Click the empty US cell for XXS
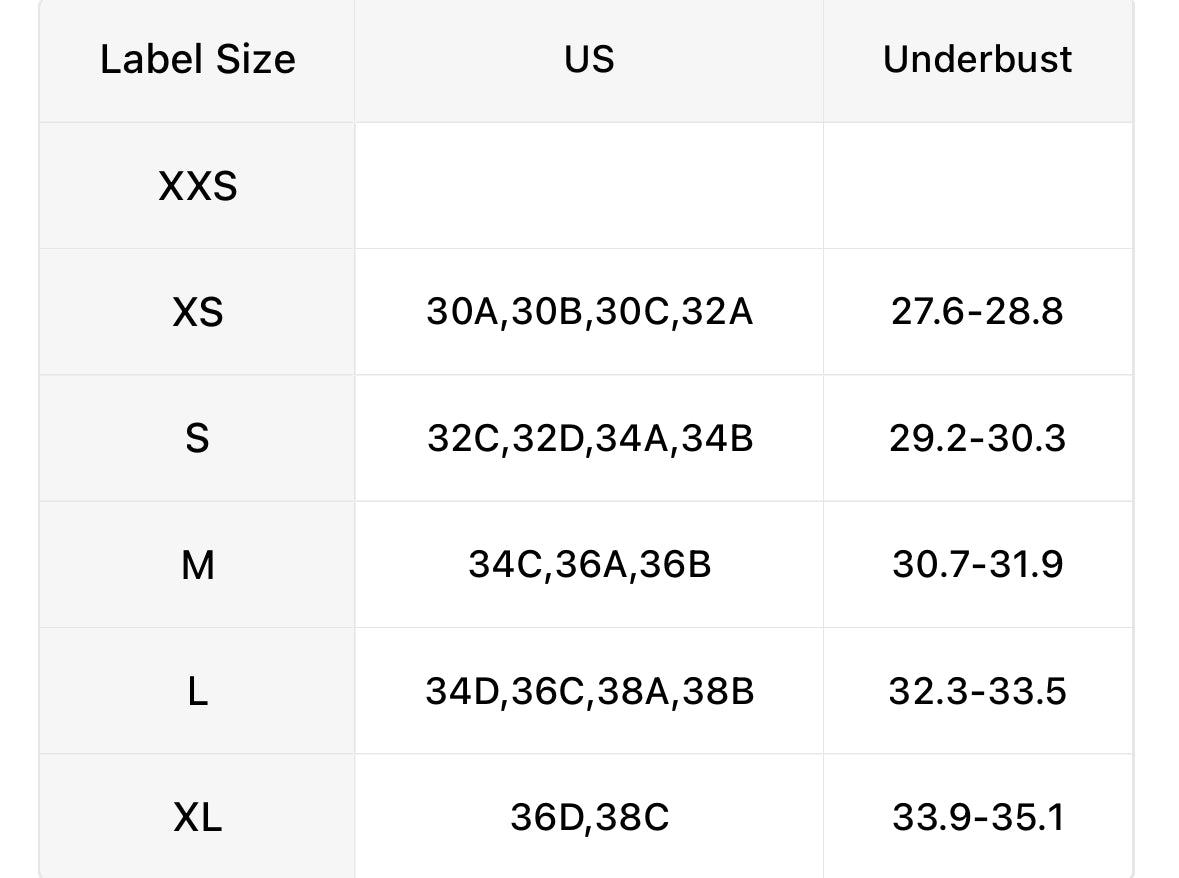This screenshot has height=878, width=1179. point(589,186)
